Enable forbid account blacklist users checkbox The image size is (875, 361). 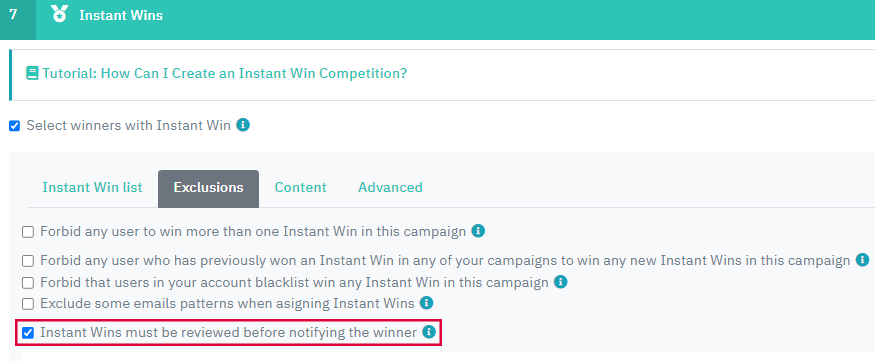(x=28, y=282)
